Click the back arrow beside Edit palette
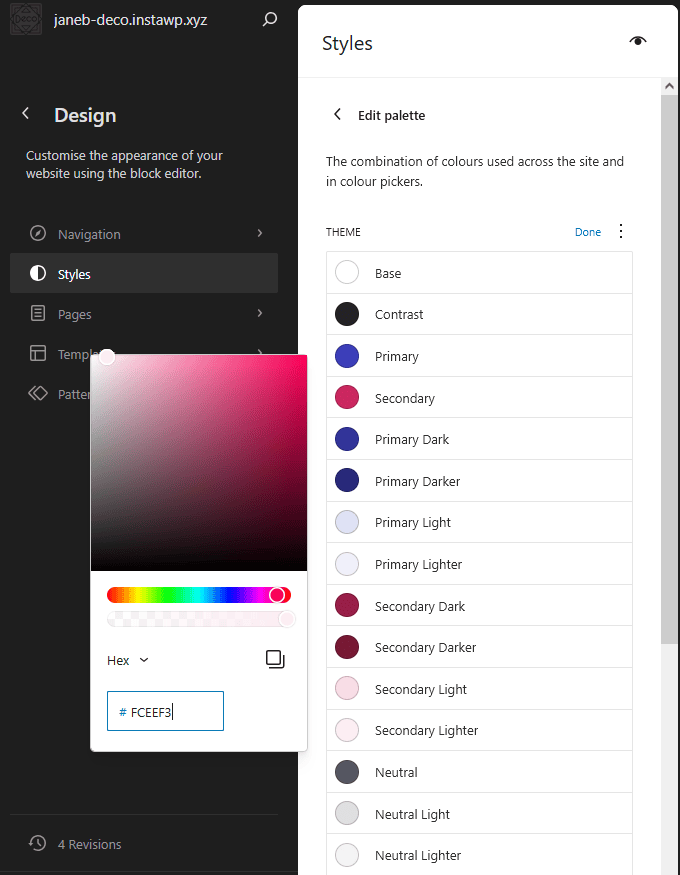 pos(338,115)
